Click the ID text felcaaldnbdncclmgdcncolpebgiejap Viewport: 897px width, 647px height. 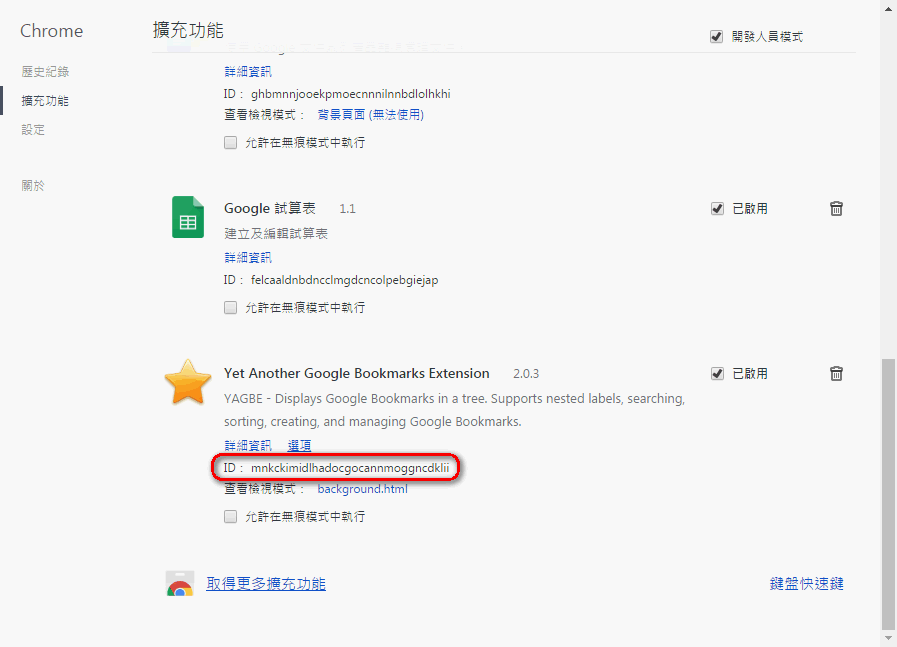point(345,280)
